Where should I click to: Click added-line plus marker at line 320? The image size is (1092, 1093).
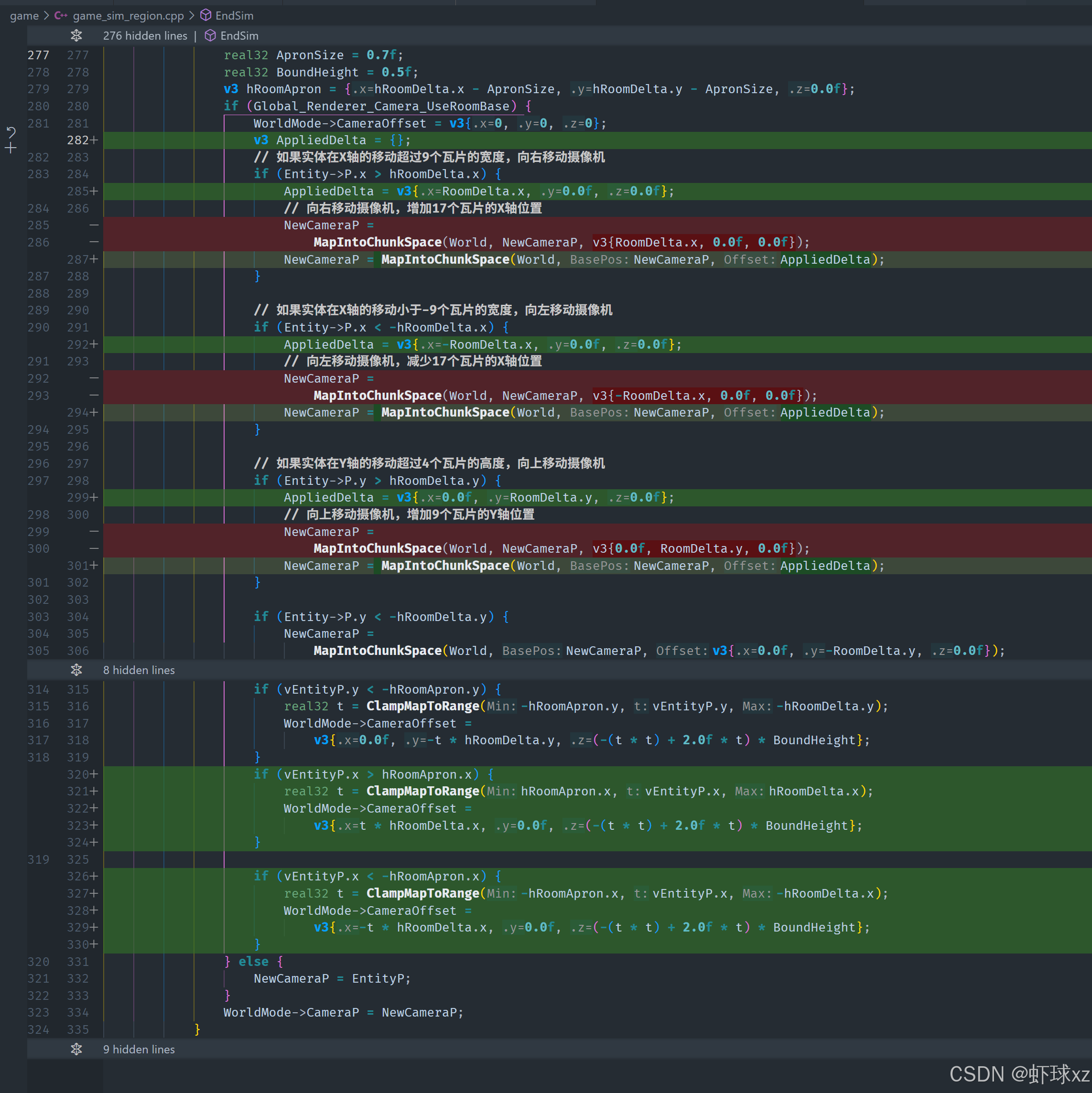click(x=94, y=774)
